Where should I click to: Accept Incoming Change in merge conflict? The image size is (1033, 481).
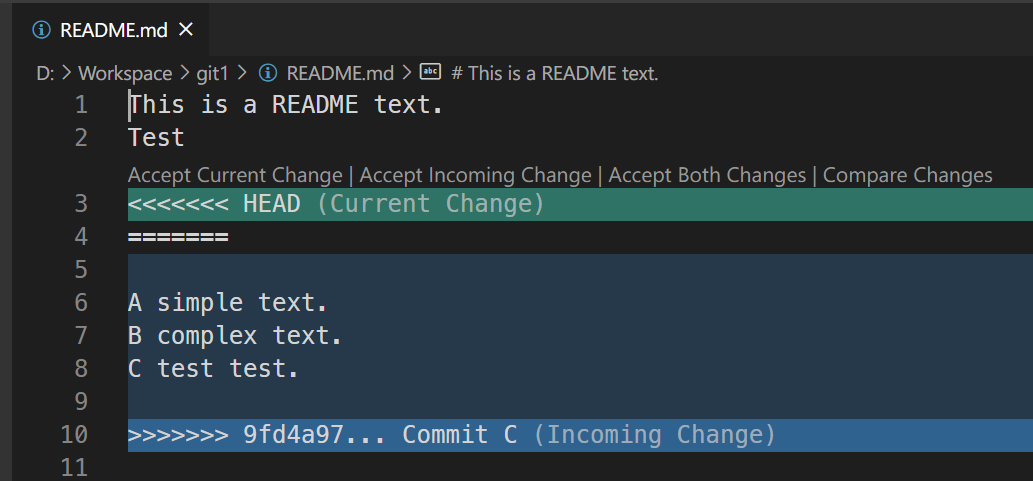[475, 175]
